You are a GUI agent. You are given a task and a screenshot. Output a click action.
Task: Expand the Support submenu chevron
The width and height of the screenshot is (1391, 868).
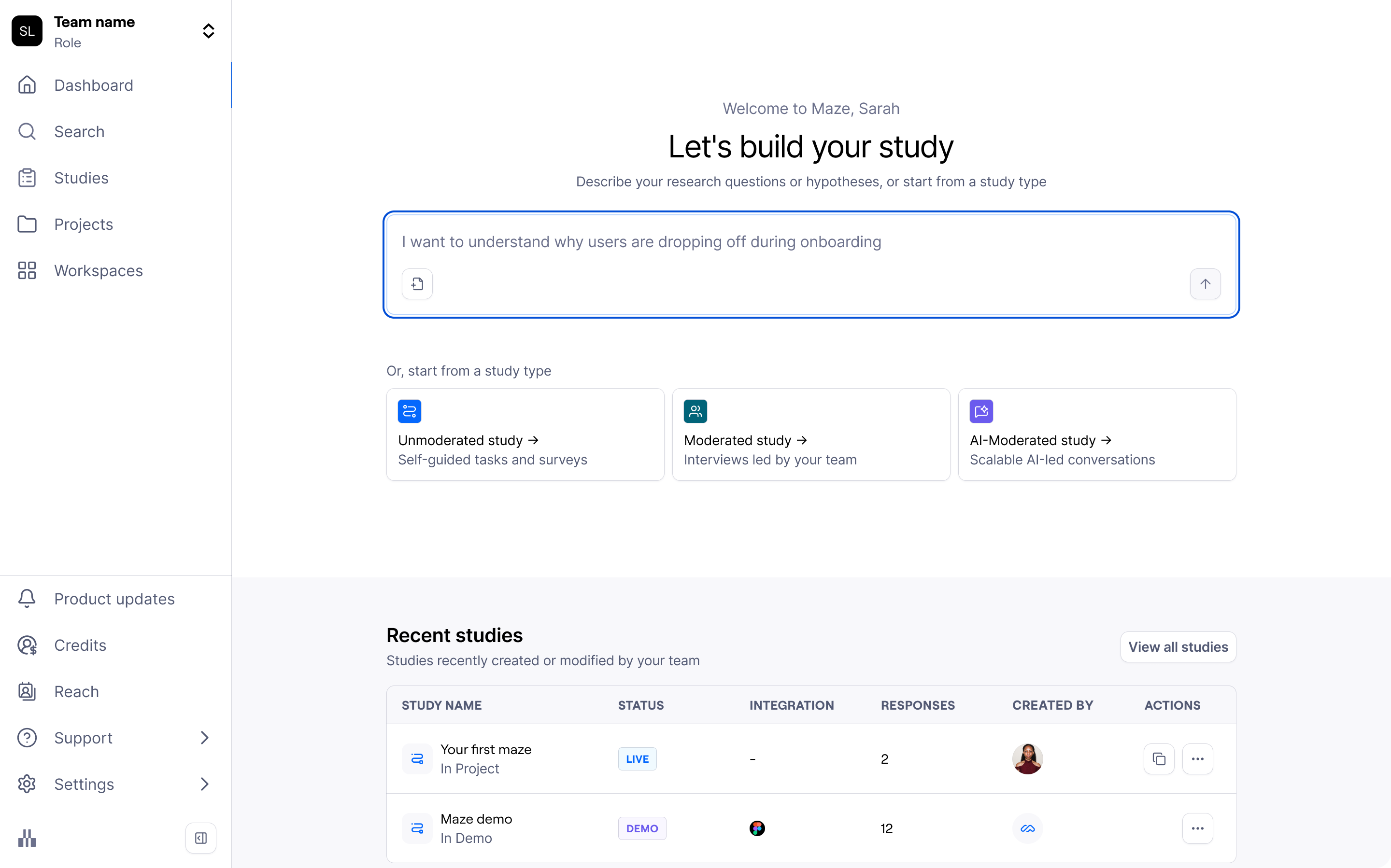(204, 738)
